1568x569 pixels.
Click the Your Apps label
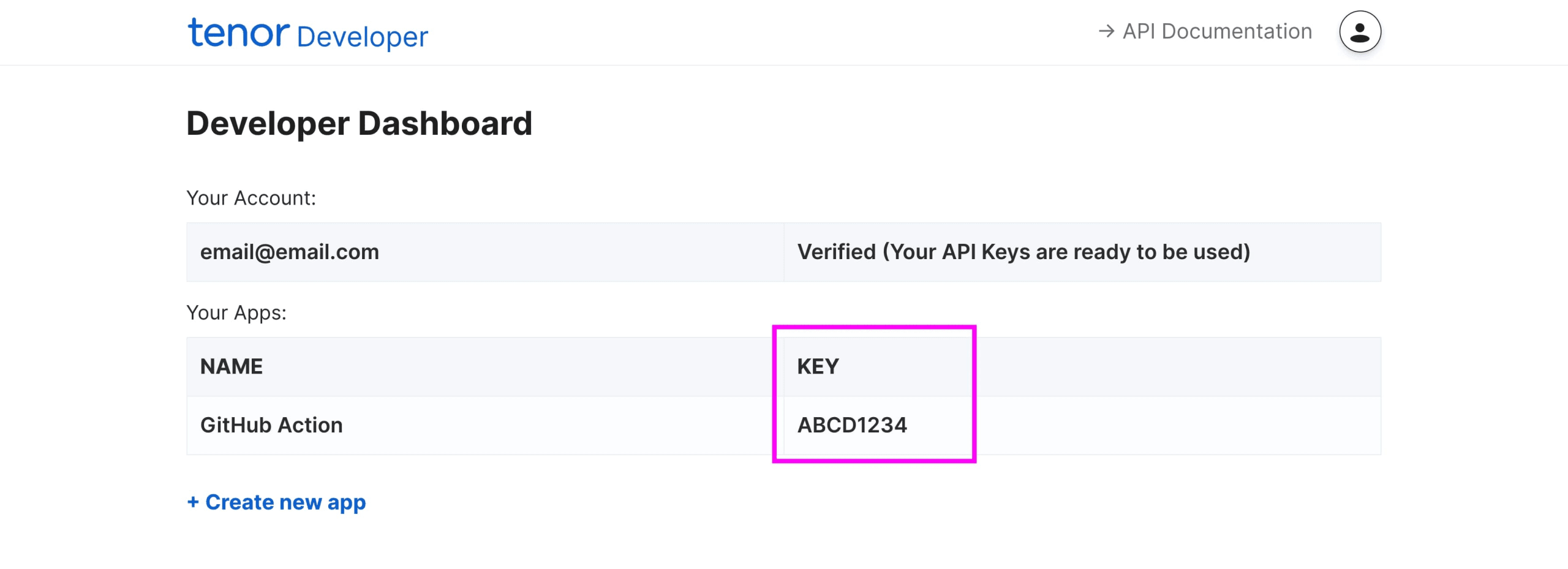click(236, 313)
